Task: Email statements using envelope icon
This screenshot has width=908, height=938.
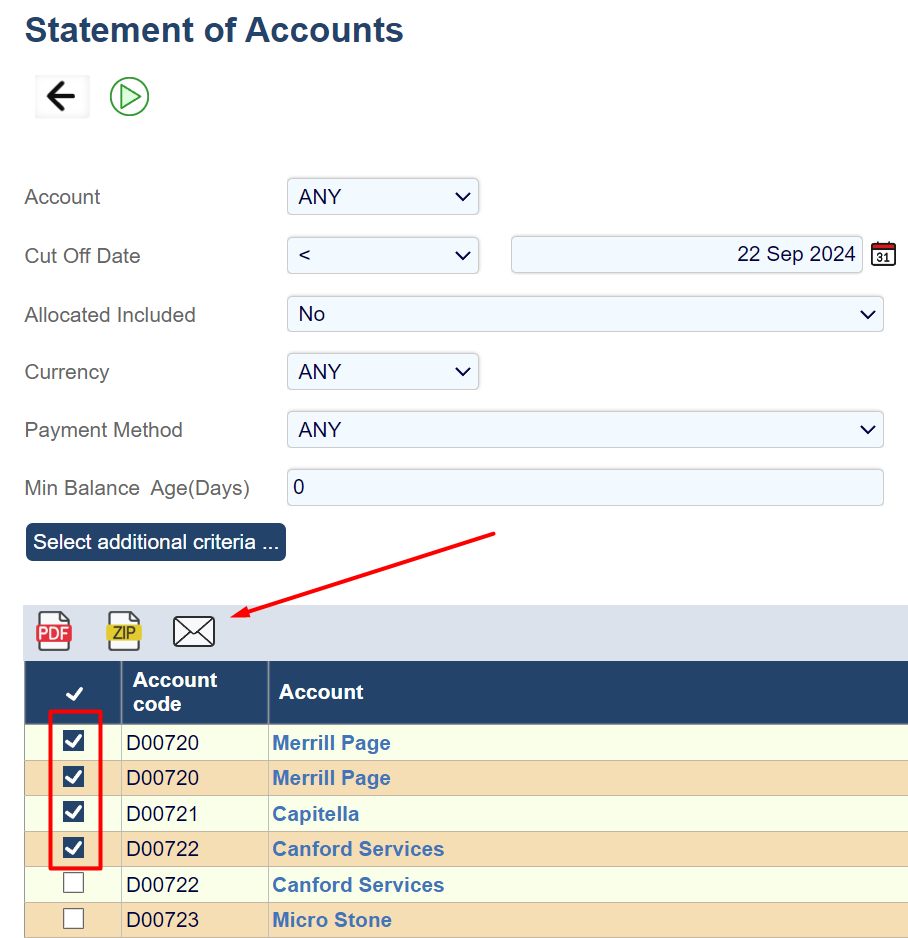Action: click(x=194, y=631)
